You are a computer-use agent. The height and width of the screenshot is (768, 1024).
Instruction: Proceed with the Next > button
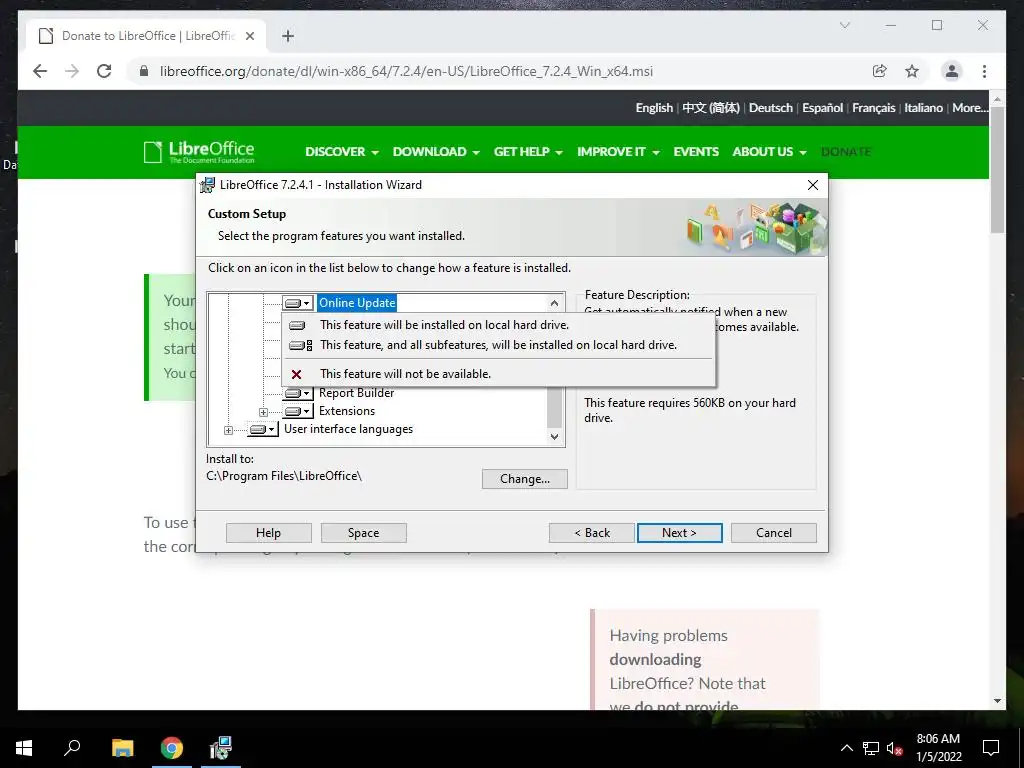click(679, 533)
